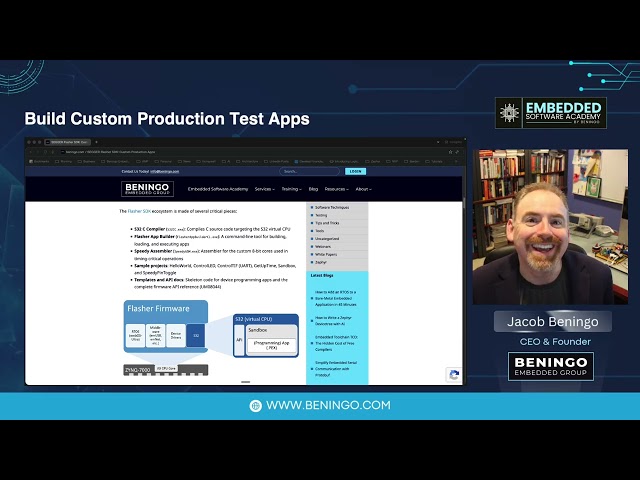Viewport: 640px width, 480px height.
Task: Open the Uncategorized category
Action: click(x=327, y=238)
